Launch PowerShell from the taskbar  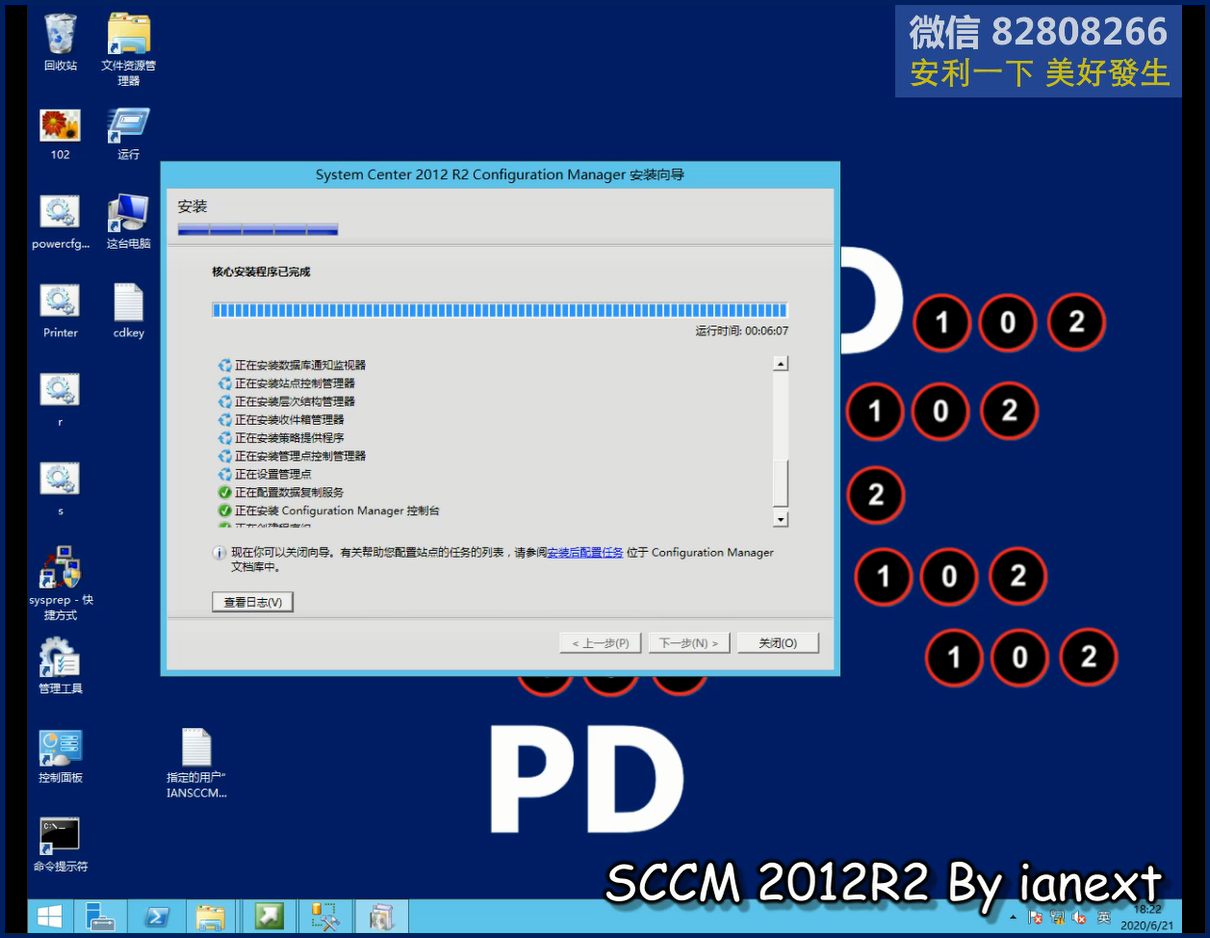[156, 916]
